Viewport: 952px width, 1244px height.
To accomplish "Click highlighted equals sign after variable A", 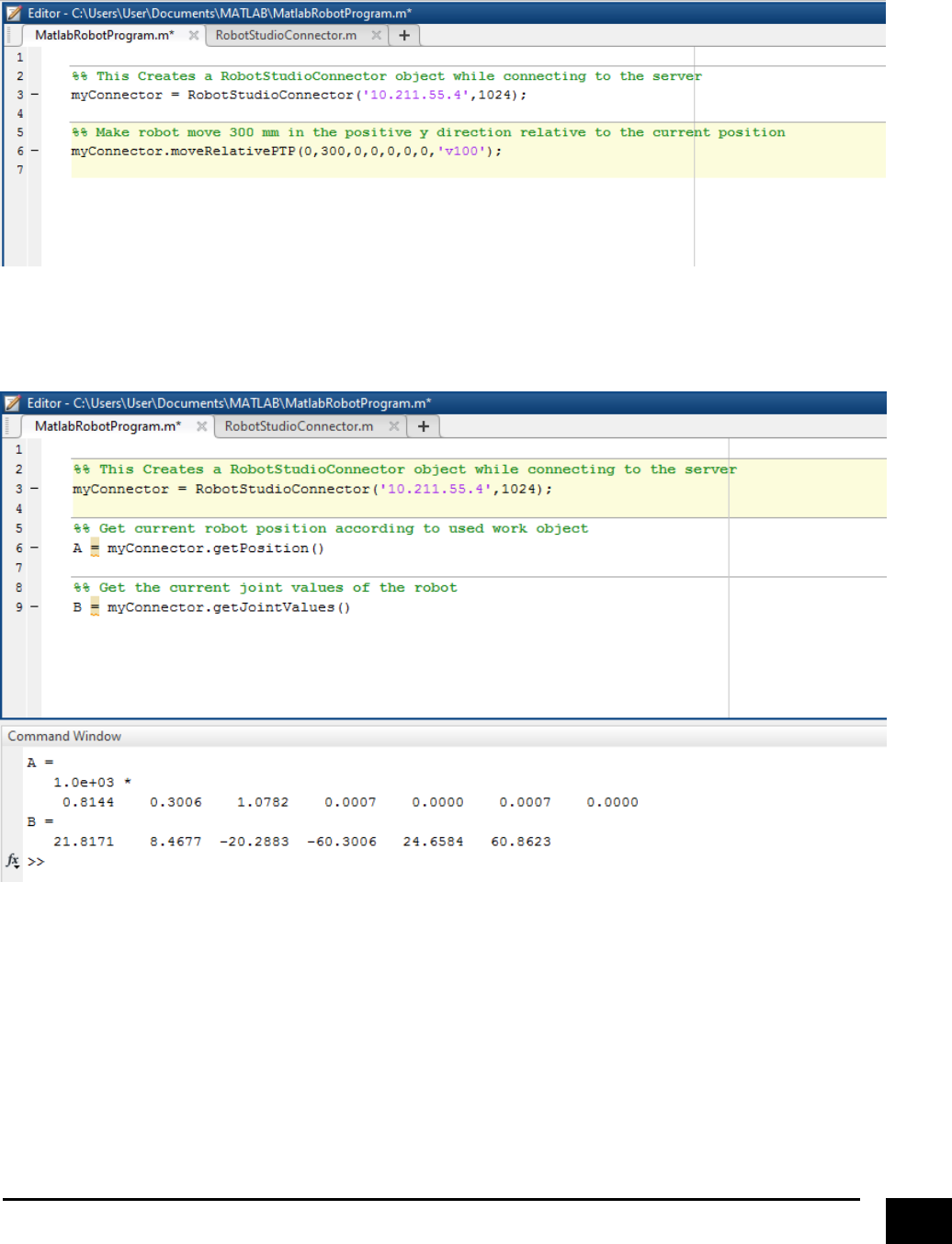I will (95, 548).
